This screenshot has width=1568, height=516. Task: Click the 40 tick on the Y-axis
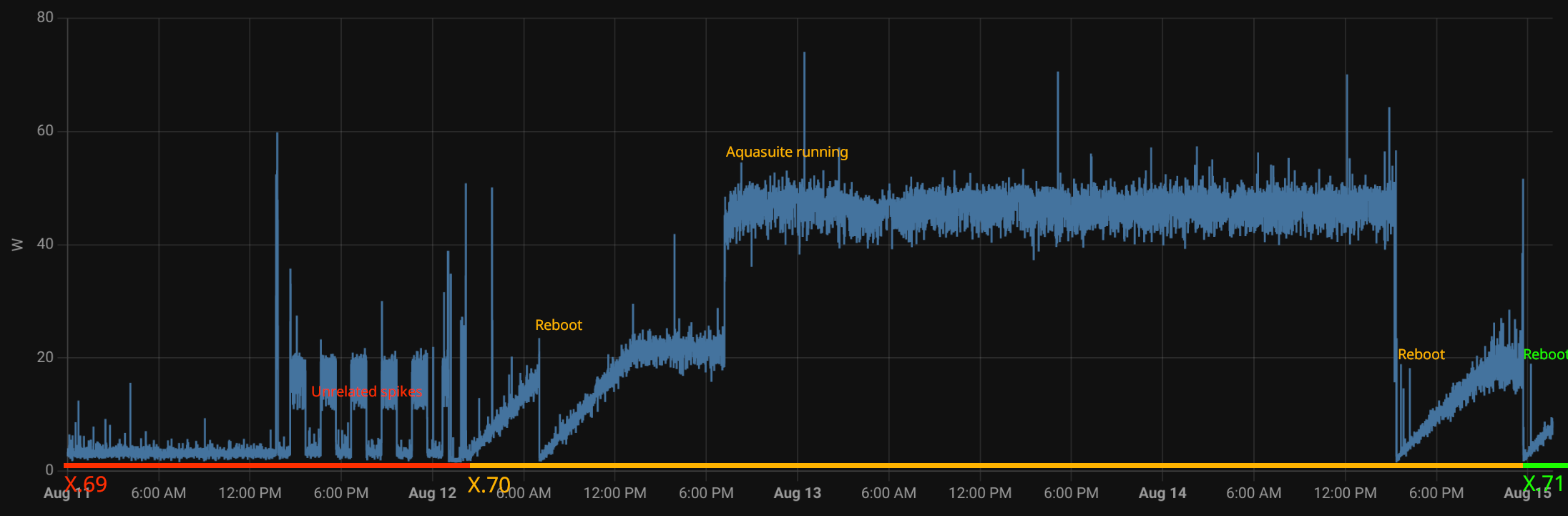tap(45, 244)
